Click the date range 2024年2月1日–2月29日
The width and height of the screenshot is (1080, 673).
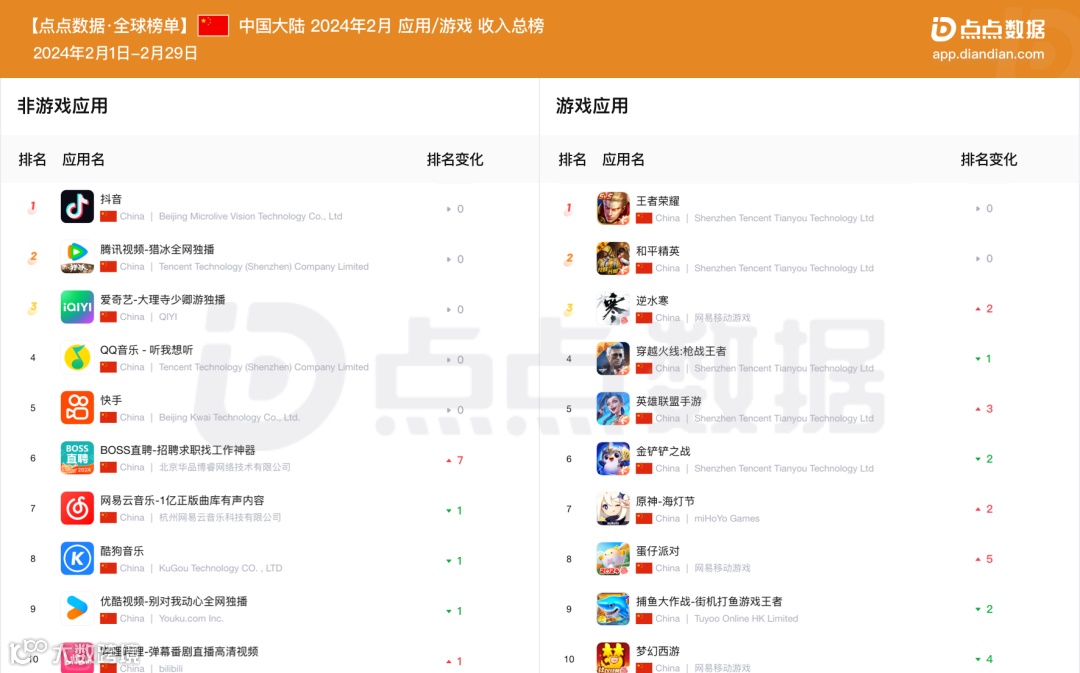click(115, 53)
